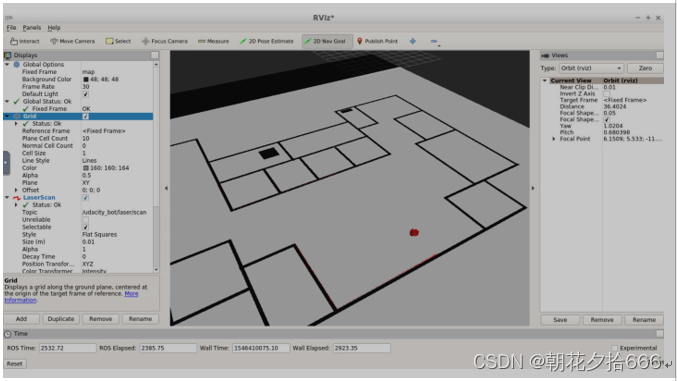
Task: Click the Global Status green checkmark
Action: pyautogui.click(x=16, y=102)
